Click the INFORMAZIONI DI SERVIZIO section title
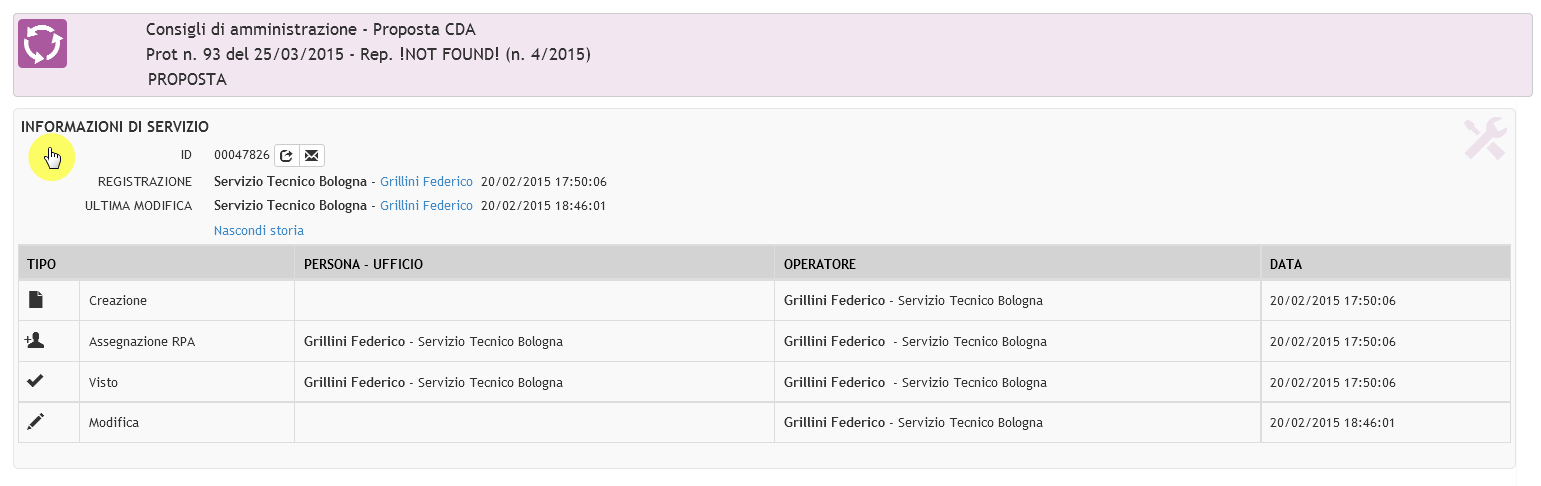Viewport: 1541px width, 486px height. pyautogui.click(x=115, y=127)
